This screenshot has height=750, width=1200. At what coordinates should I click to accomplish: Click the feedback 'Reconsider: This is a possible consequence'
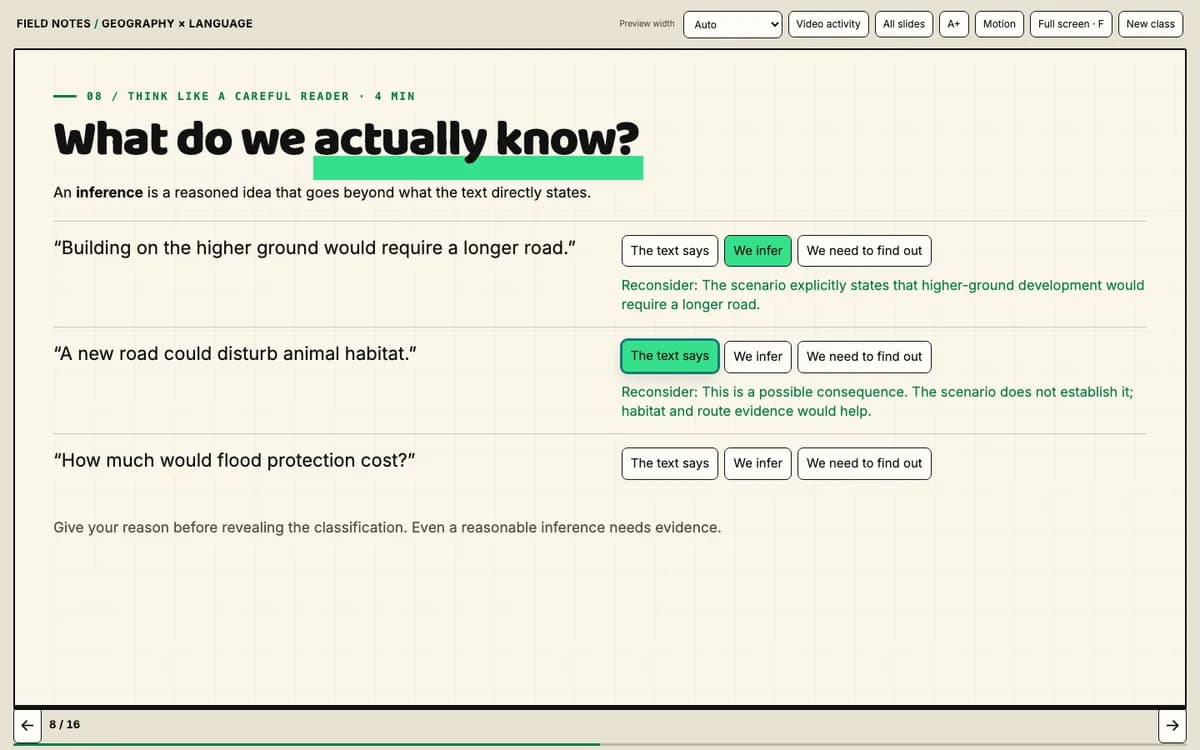pos(877,401)
